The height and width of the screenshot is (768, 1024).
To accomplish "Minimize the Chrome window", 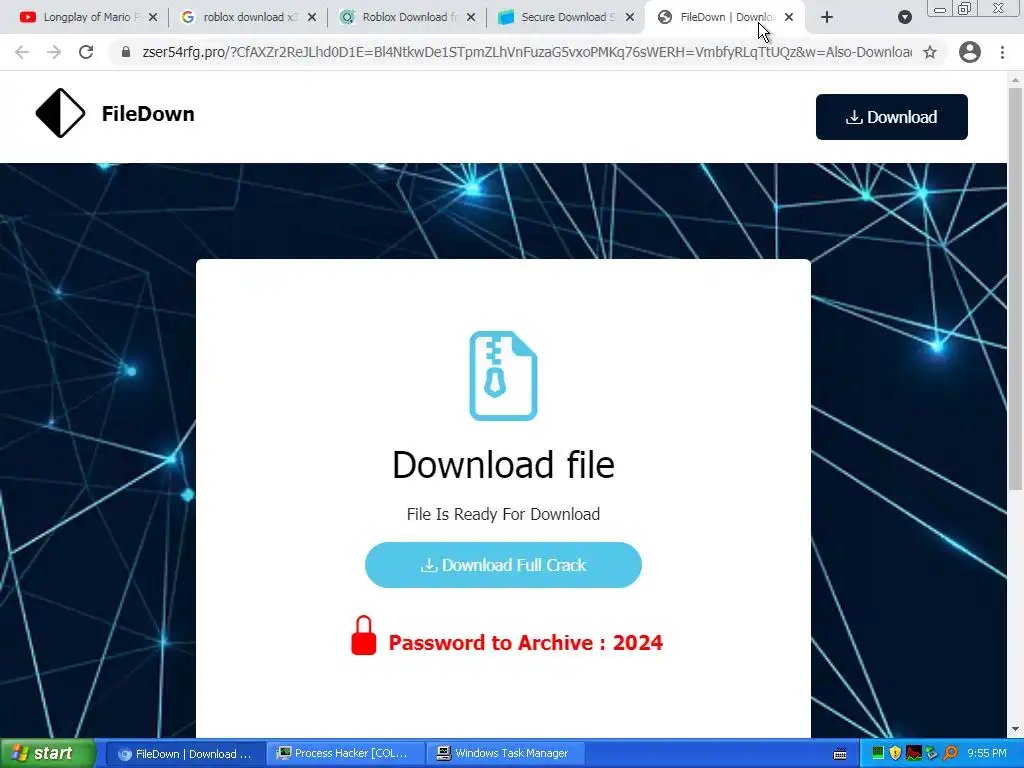I will pyautogui.click(x=940, y=9).
